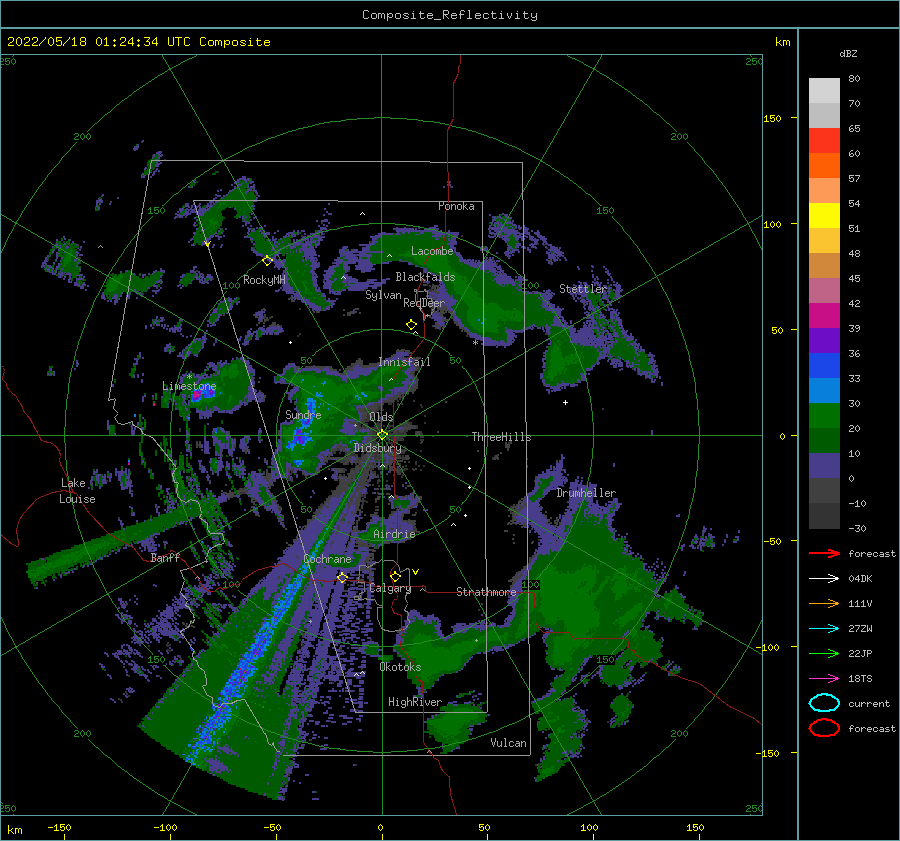Click the Didsbury city label

377,448
